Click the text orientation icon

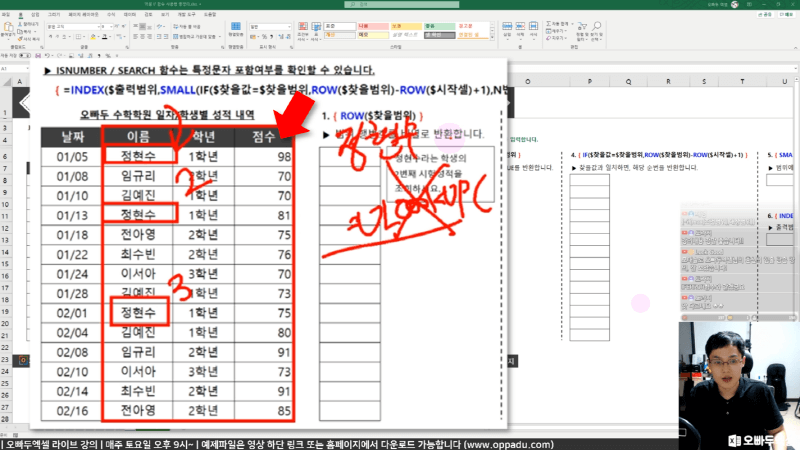(160, 27)
